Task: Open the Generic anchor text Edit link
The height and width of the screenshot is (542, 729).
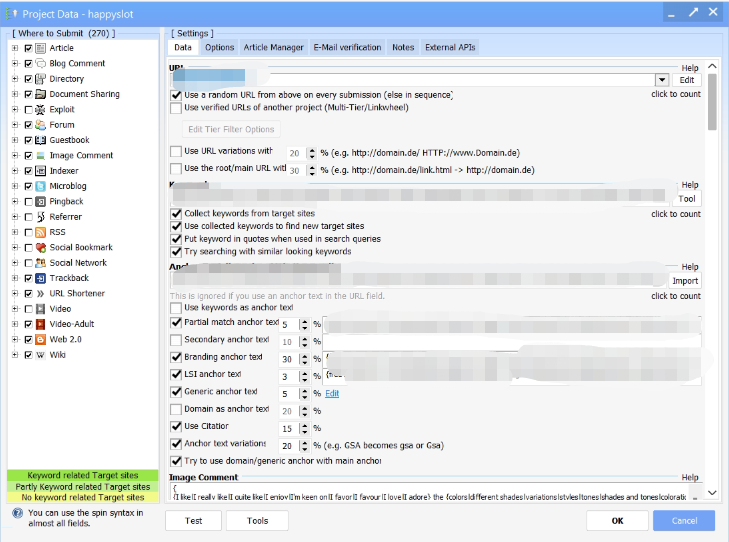Action: click(332, 394)
